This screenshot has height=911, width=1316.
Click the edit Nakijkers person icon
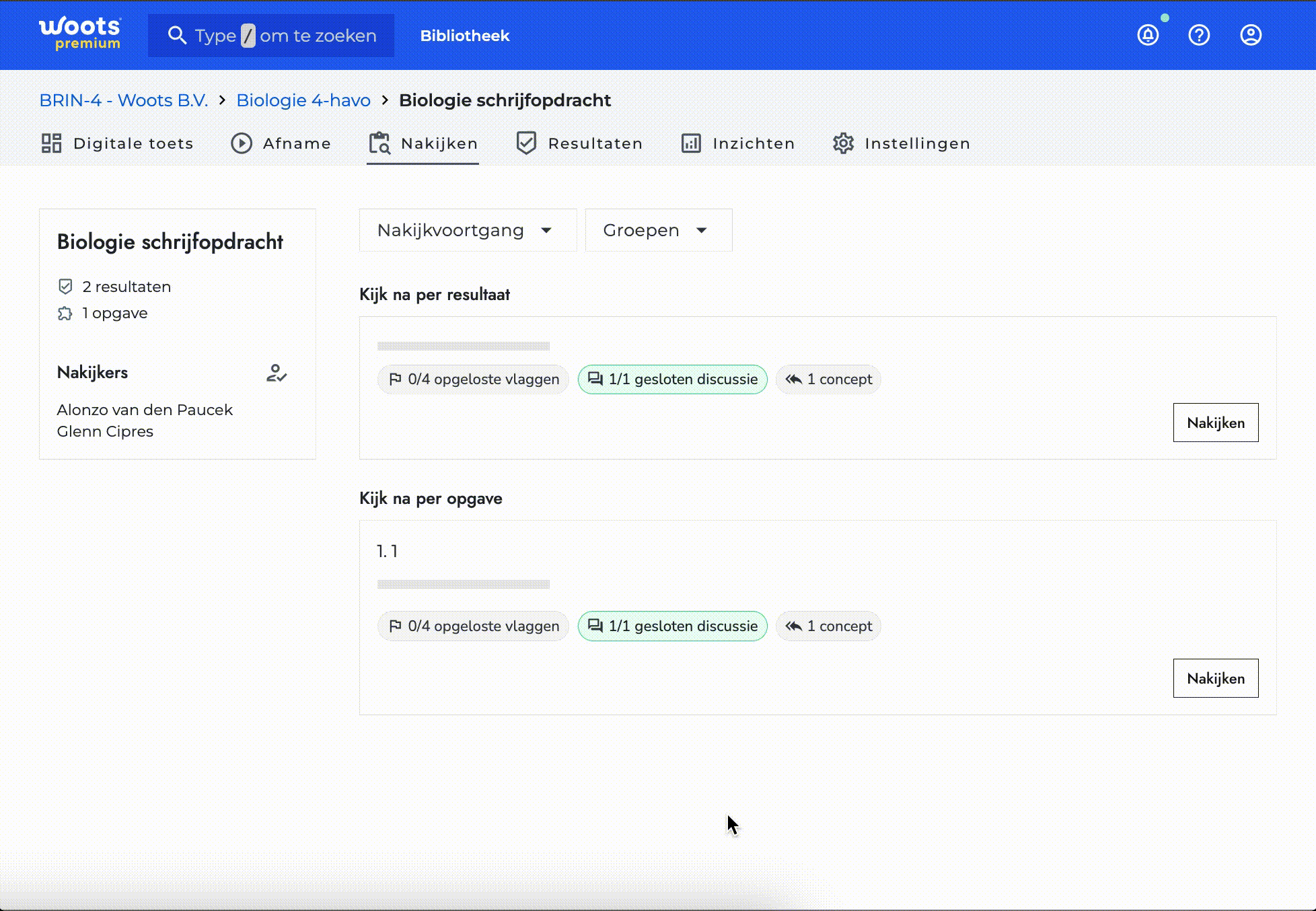(x=277, y=373)
